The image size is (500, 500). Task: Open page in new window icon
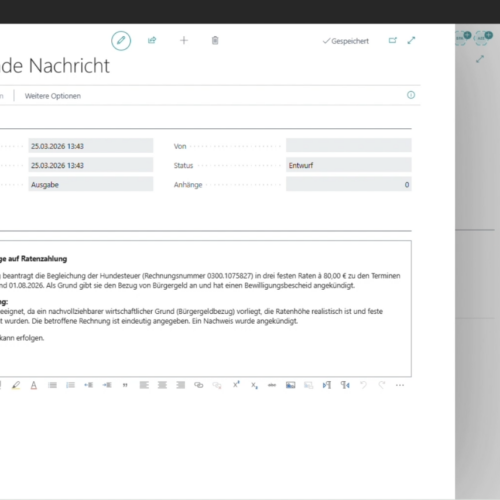pos(393,40)
